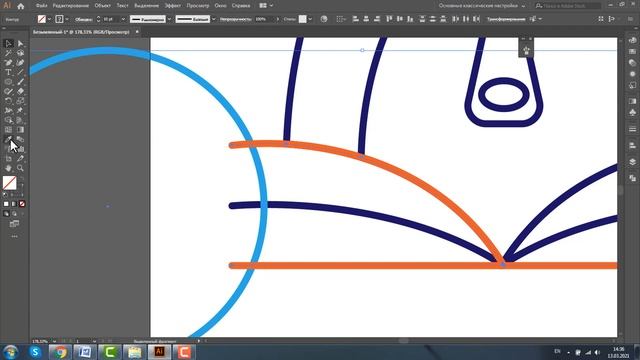Open the Файл menu
This screenshot has height=360, width=640.
click(41, 6)
